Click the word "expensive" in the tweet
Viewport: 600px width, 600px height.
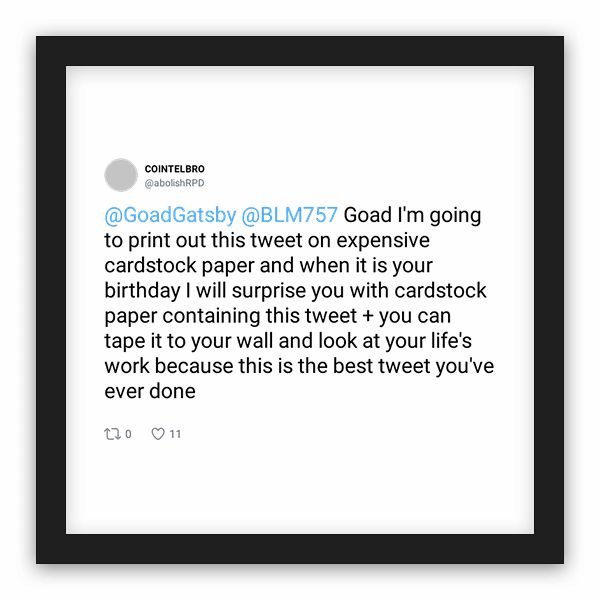pos(383,241)
